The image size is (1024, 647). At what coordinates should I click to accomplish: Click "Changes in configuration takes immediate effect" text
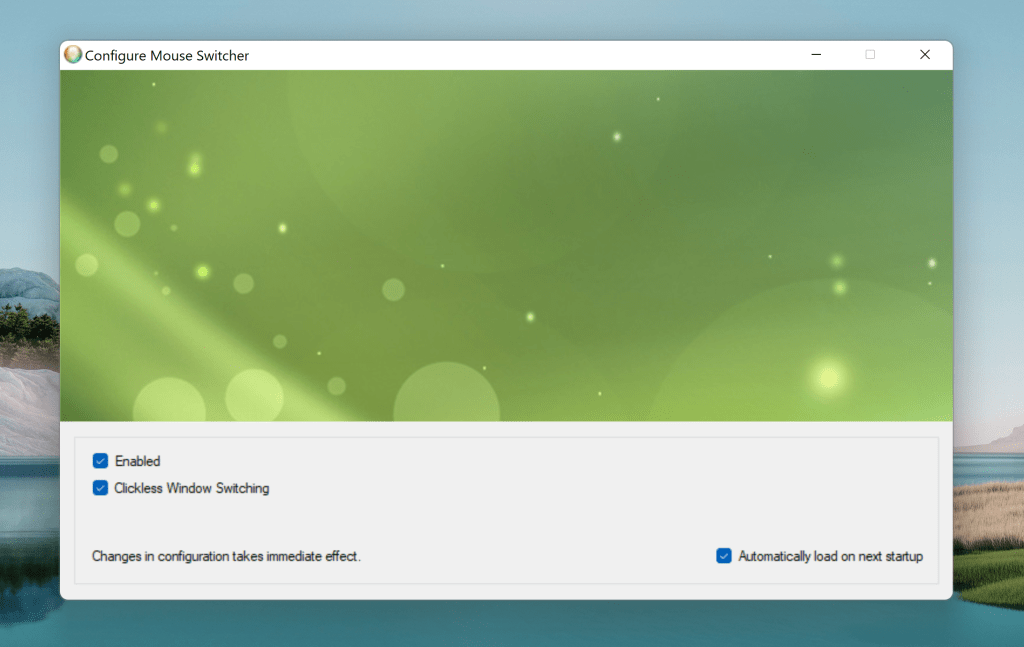click(226, 556)
